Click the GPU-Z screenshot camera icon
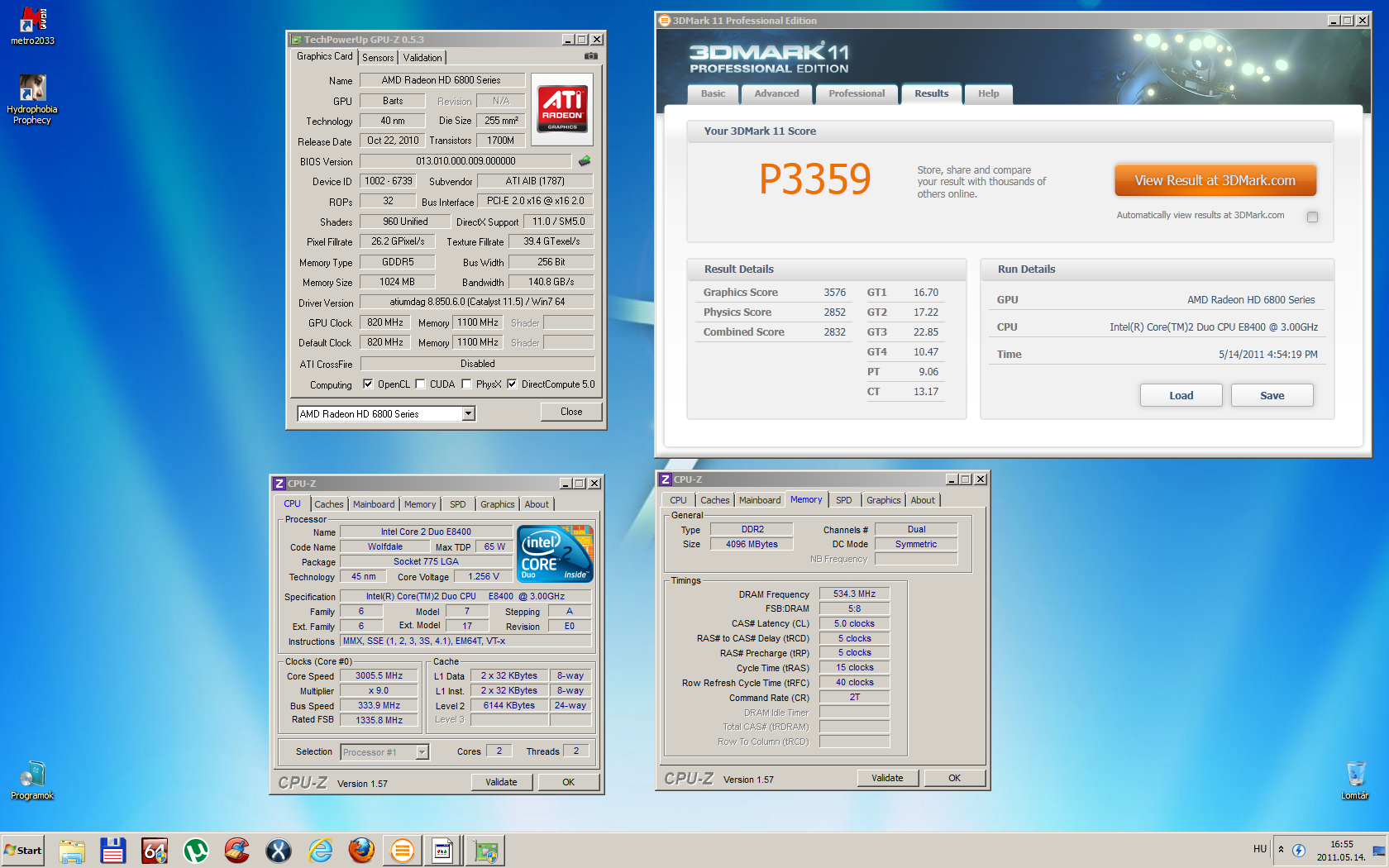This screenshot has height=868, width=1389. (590, 56)
